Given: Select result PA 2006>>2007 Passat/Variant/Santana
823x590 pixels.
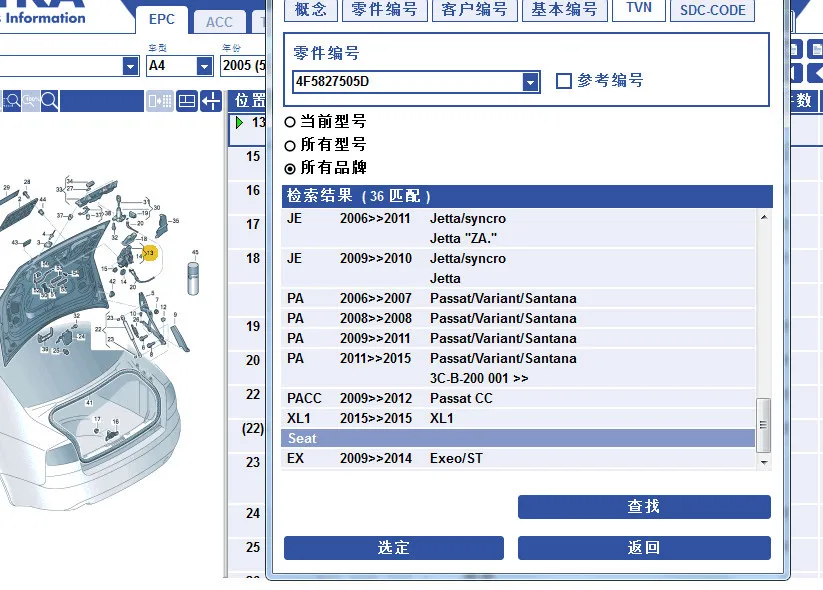Looking at the screenshot, I should 518,298.
